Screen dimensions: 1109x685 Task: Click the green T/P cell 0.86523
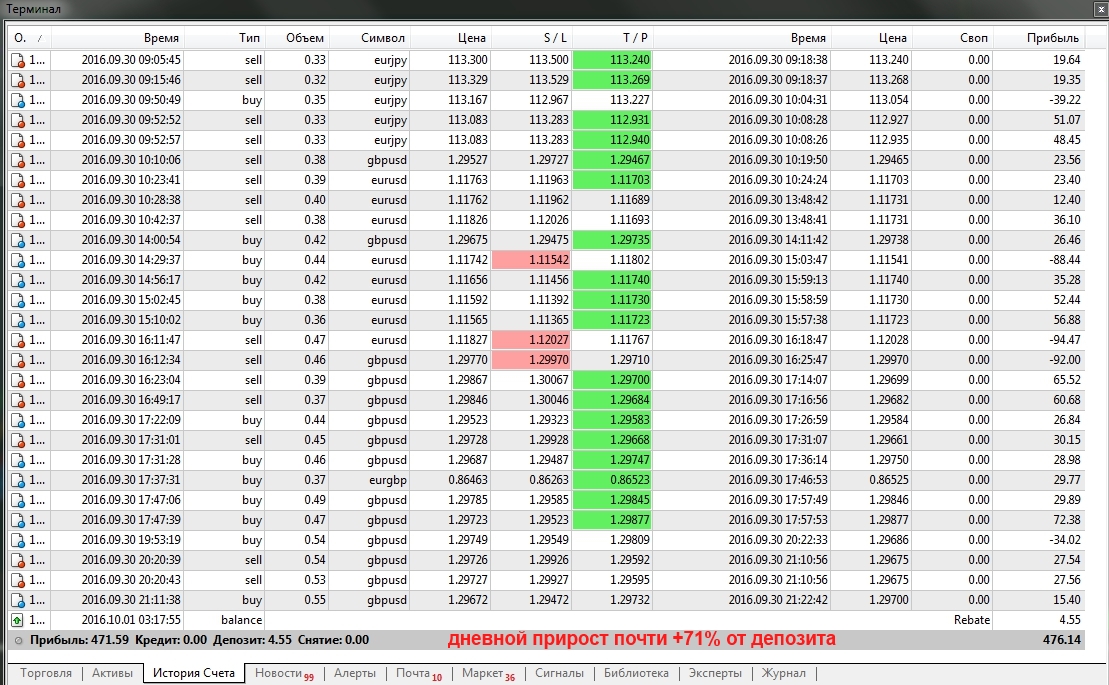click(x=612, y=480)
